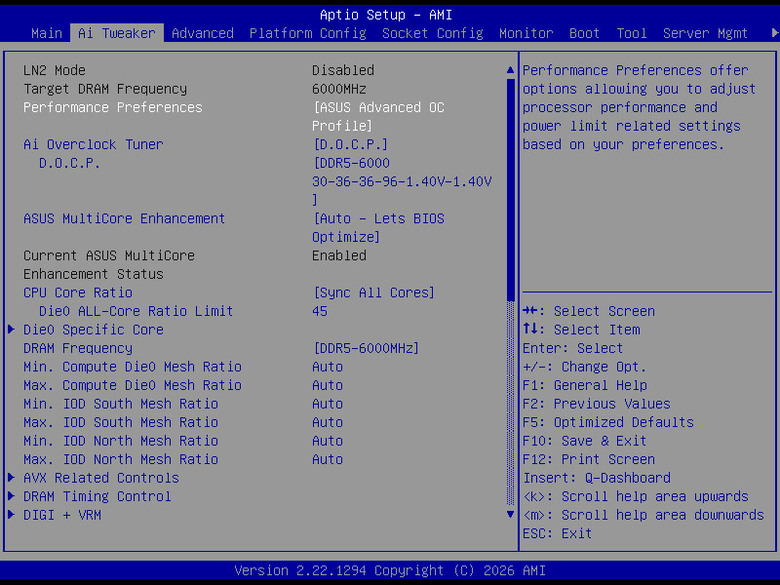Select Min. IOD North Mesh Ratio Auto value
780x585 pixels.
coord(327,441)
